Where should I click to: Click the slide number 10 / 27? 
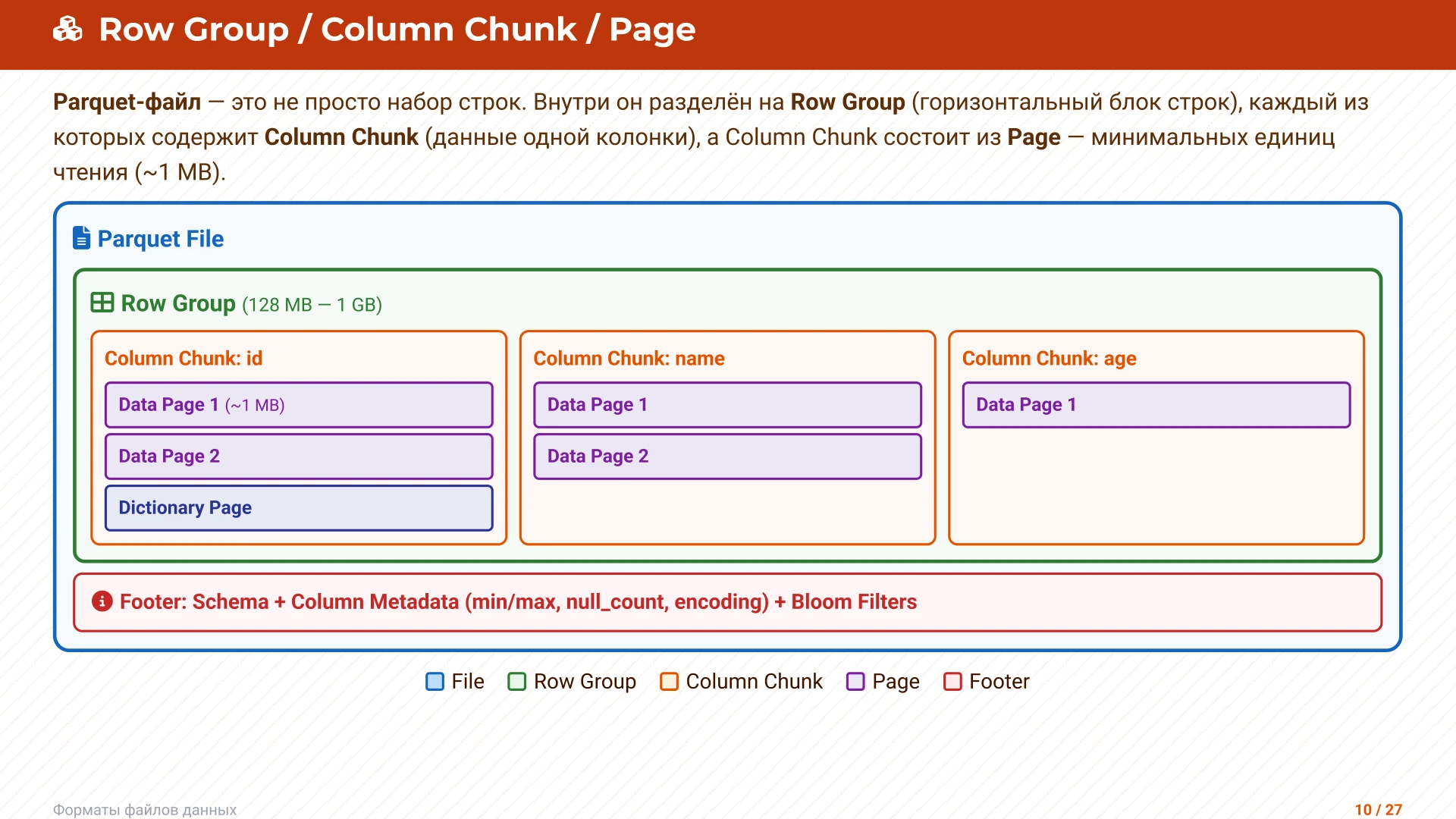(1378, 809)
